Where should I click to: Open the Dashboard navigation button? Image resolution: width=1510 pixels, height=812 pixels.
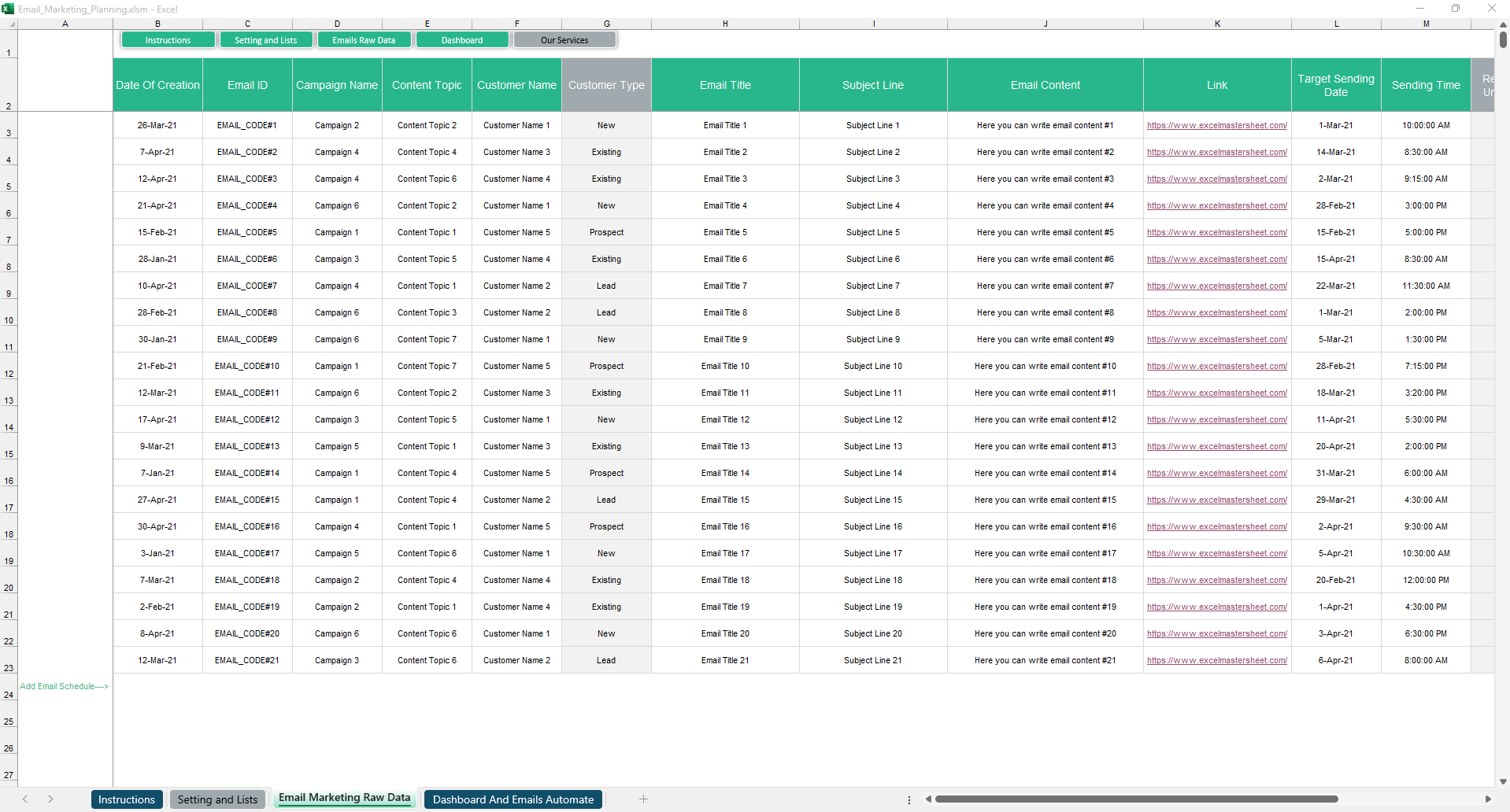[462, 40]
